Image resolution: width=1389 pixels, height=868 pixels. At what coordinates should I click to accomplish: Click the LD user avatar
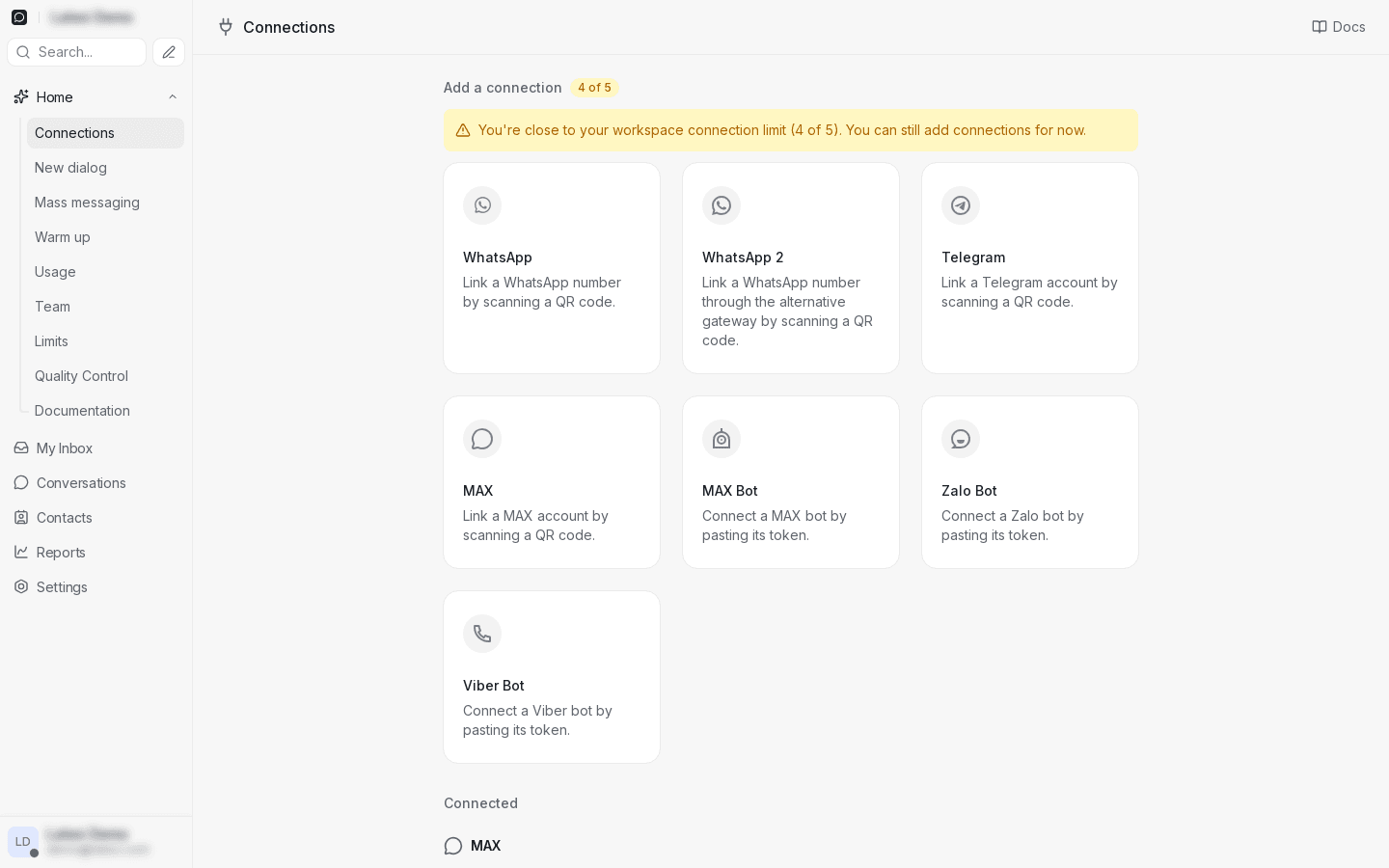click(x=23, y=842)
